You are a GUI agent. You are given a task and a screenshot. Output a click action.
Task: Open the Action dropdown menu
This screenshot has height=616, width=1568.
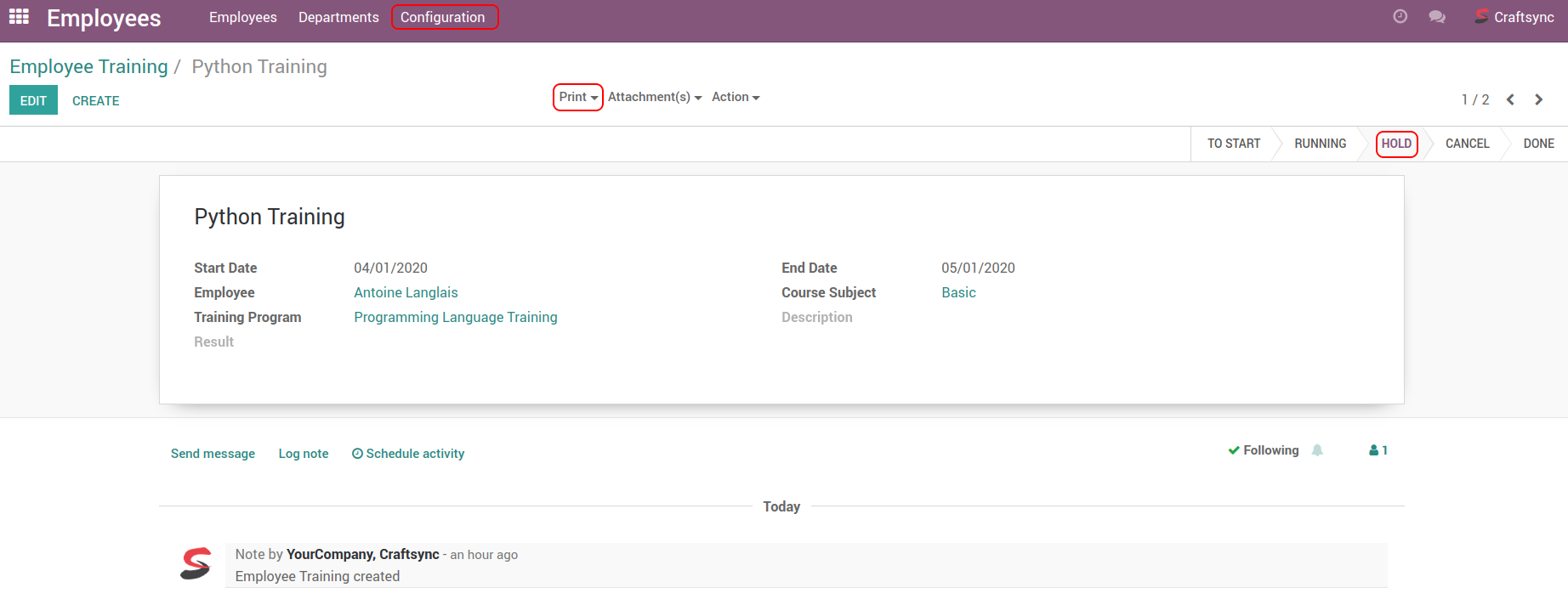click(x=736, y=97)
